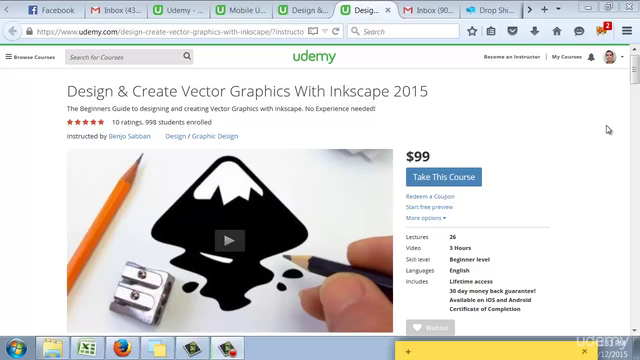Click the recording Camtasia taskbar icon
This screenshot has height=360, width=640.
[228, 349]
